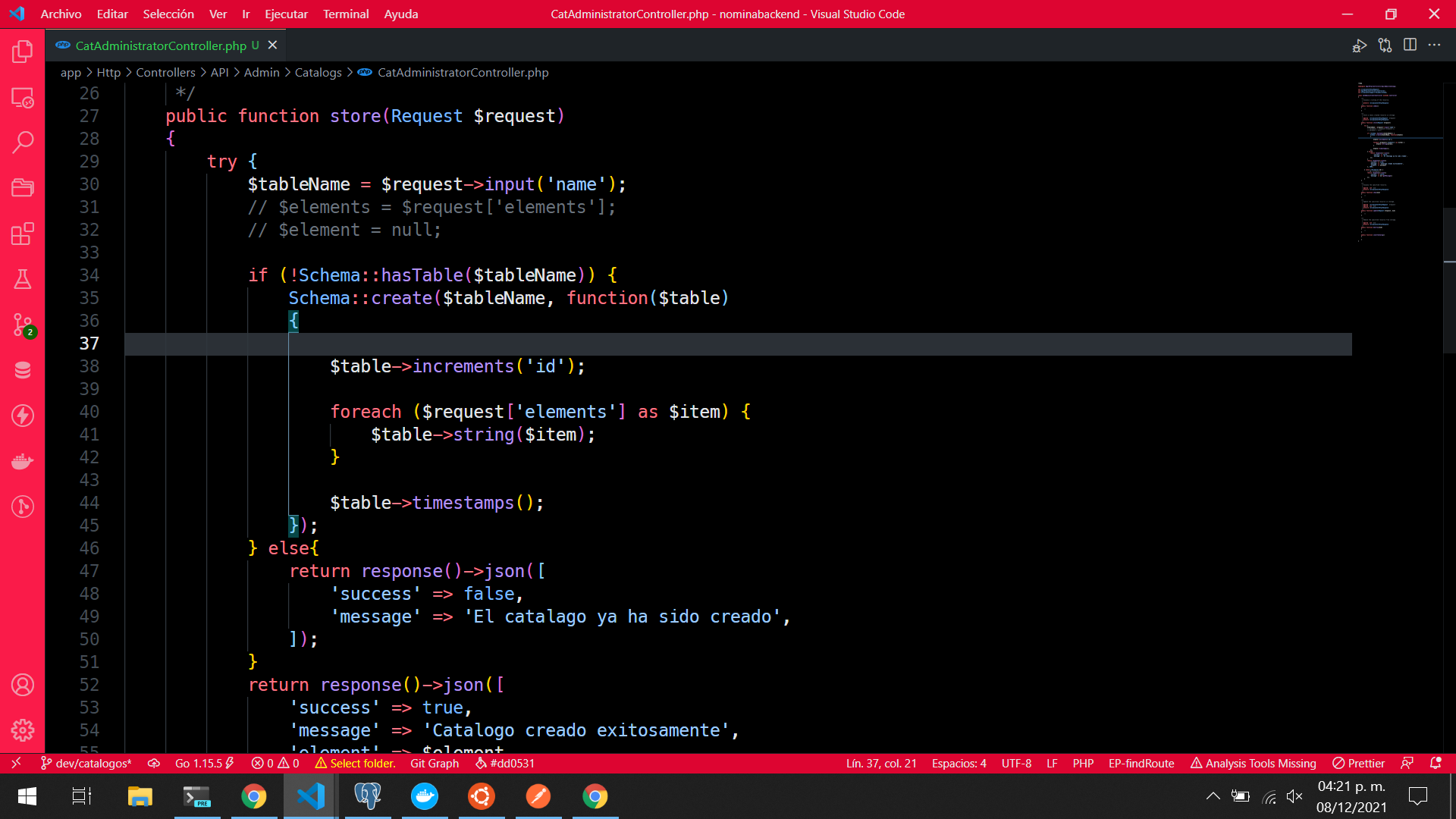Open the Docker view
This screenshot has height=819, width=1456.
tap(23, 461)
